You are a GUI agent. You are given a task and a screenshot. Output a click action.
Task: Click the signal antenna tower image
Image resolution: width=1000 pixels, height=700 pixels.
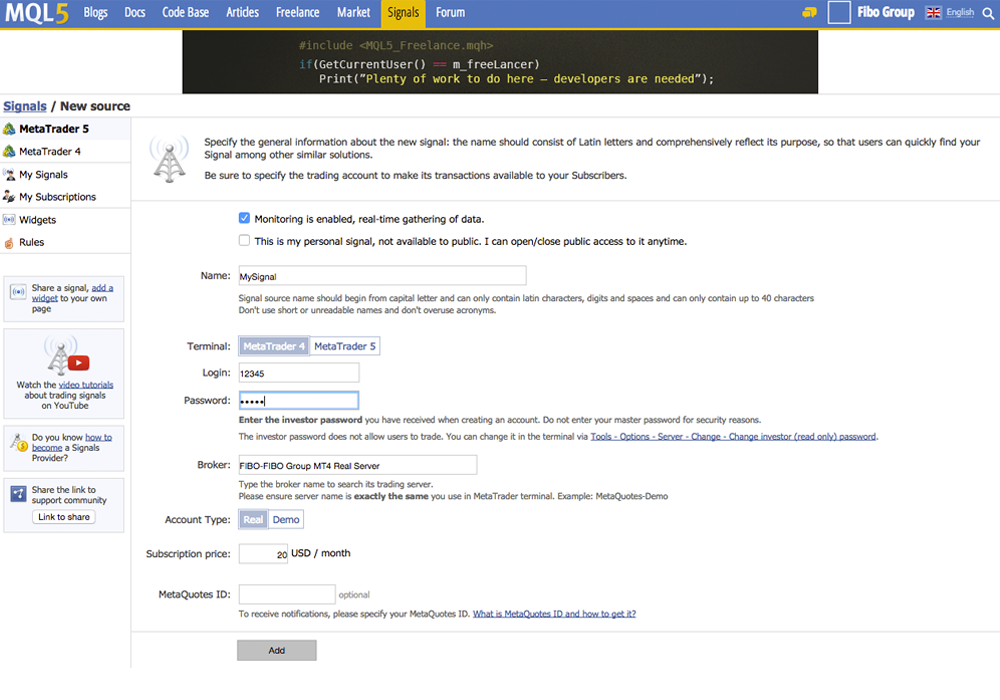point(169,159)
